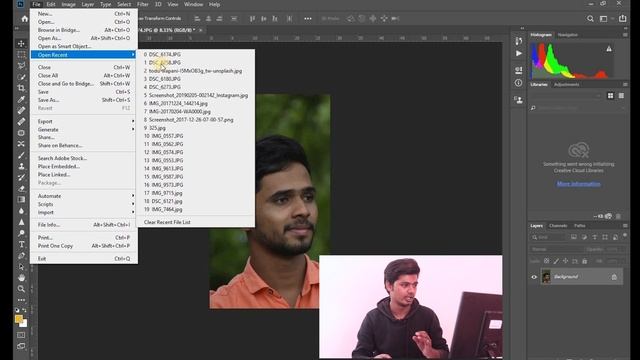640x360 pixels.
Task: Hide the Background layer with eye icon
Action: coord(534,277)
